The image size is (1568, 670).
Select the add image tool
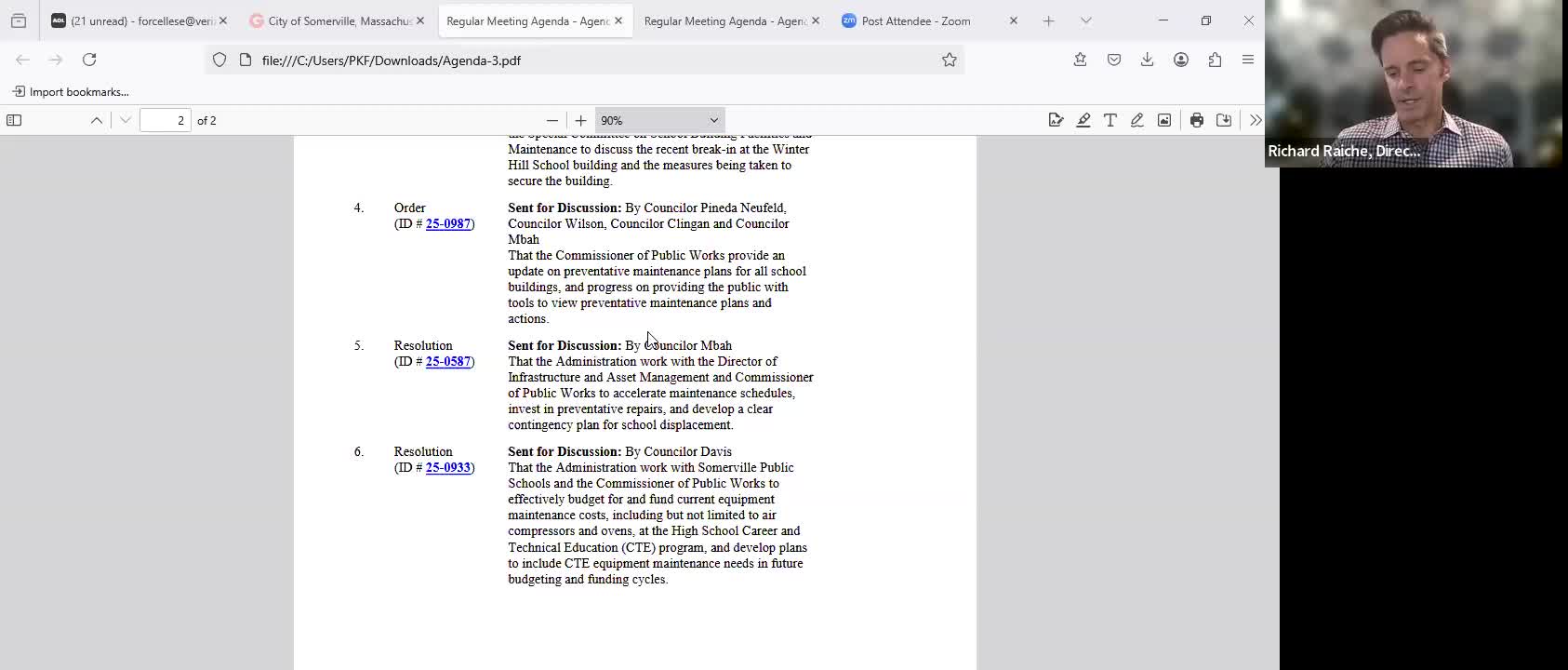[x=1163, y=120]
